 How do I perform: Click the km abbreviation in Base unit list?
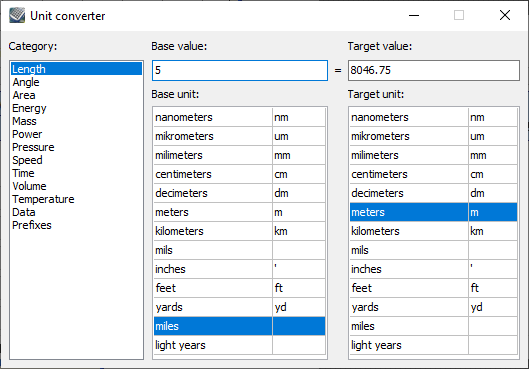281,231
